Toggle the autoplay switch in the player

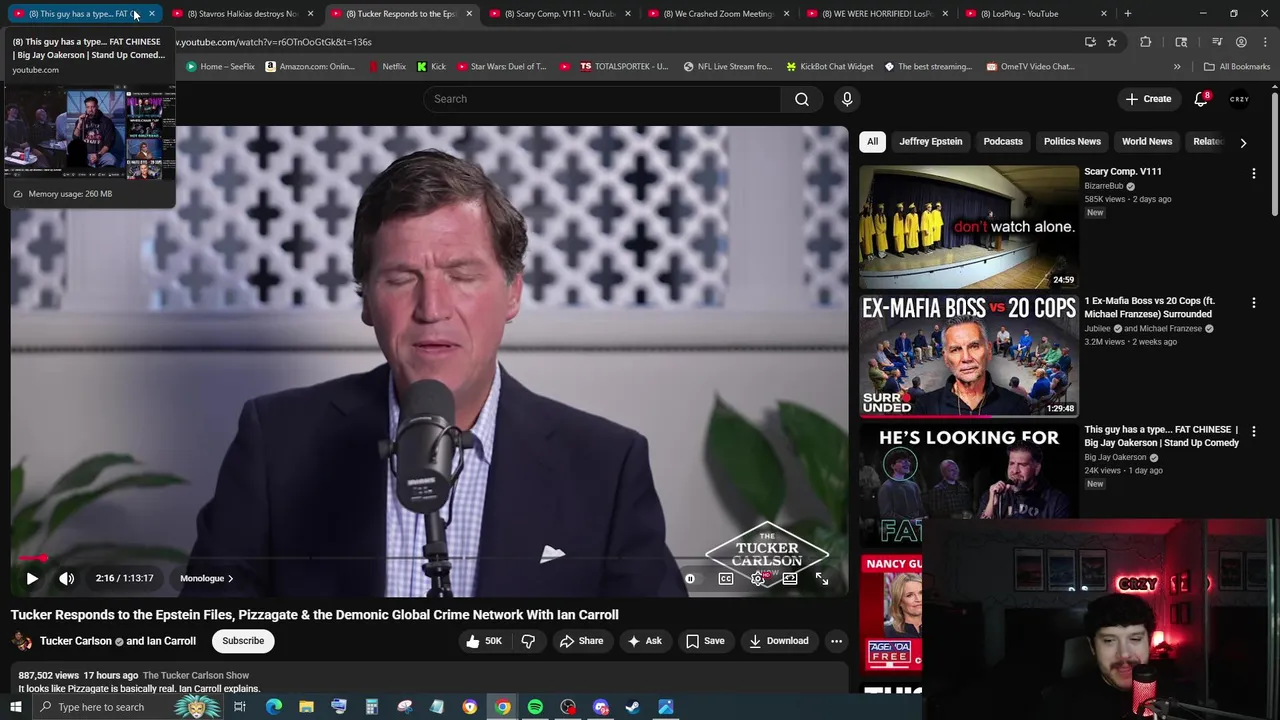coord(690,578)
